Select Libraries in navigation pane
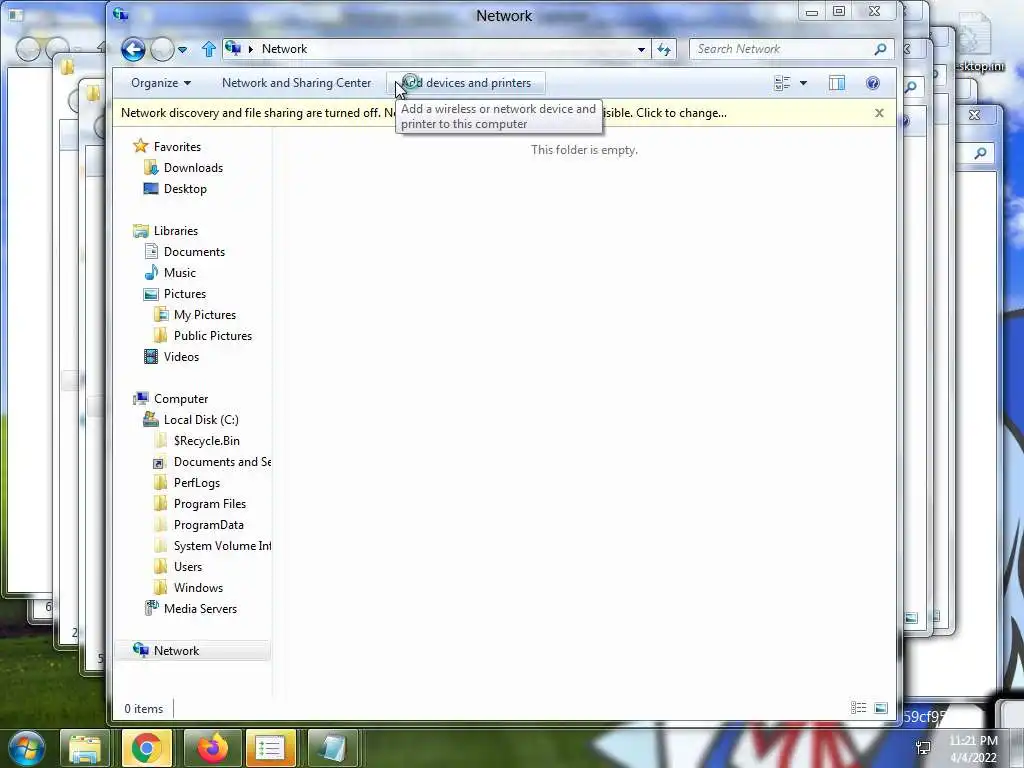 click(176, 231)
